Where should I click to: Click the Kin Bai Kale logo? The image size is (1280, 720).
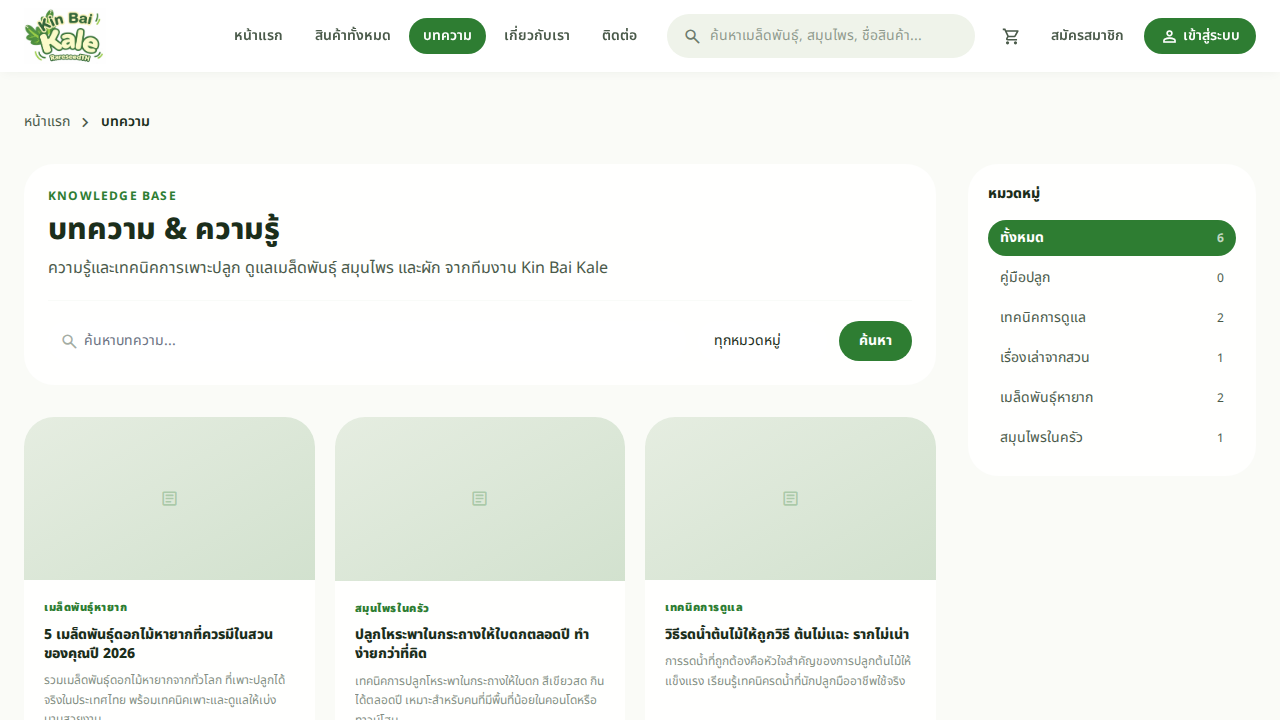pyautogui.click(x=64, y=36)
